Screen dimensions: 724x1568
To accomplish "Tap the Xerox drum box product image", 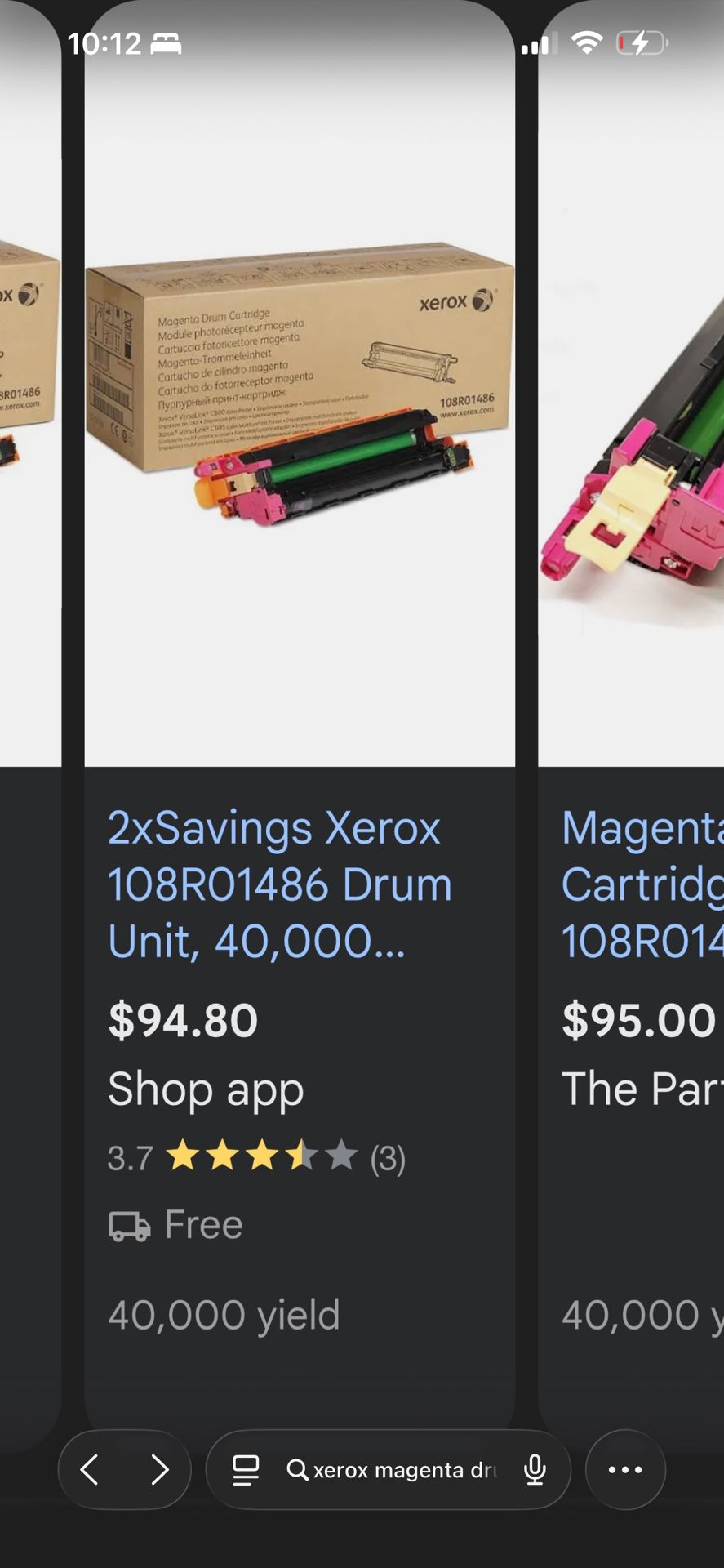I will coord(300,384).
